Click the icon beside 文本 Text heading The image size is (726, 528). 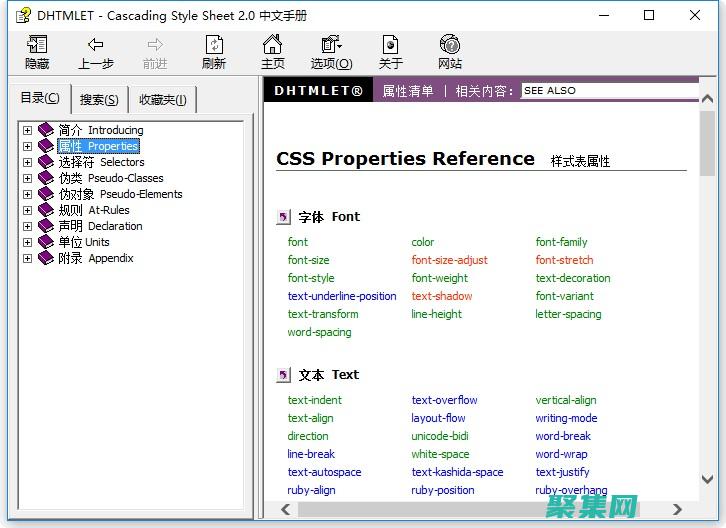(283, 375)
